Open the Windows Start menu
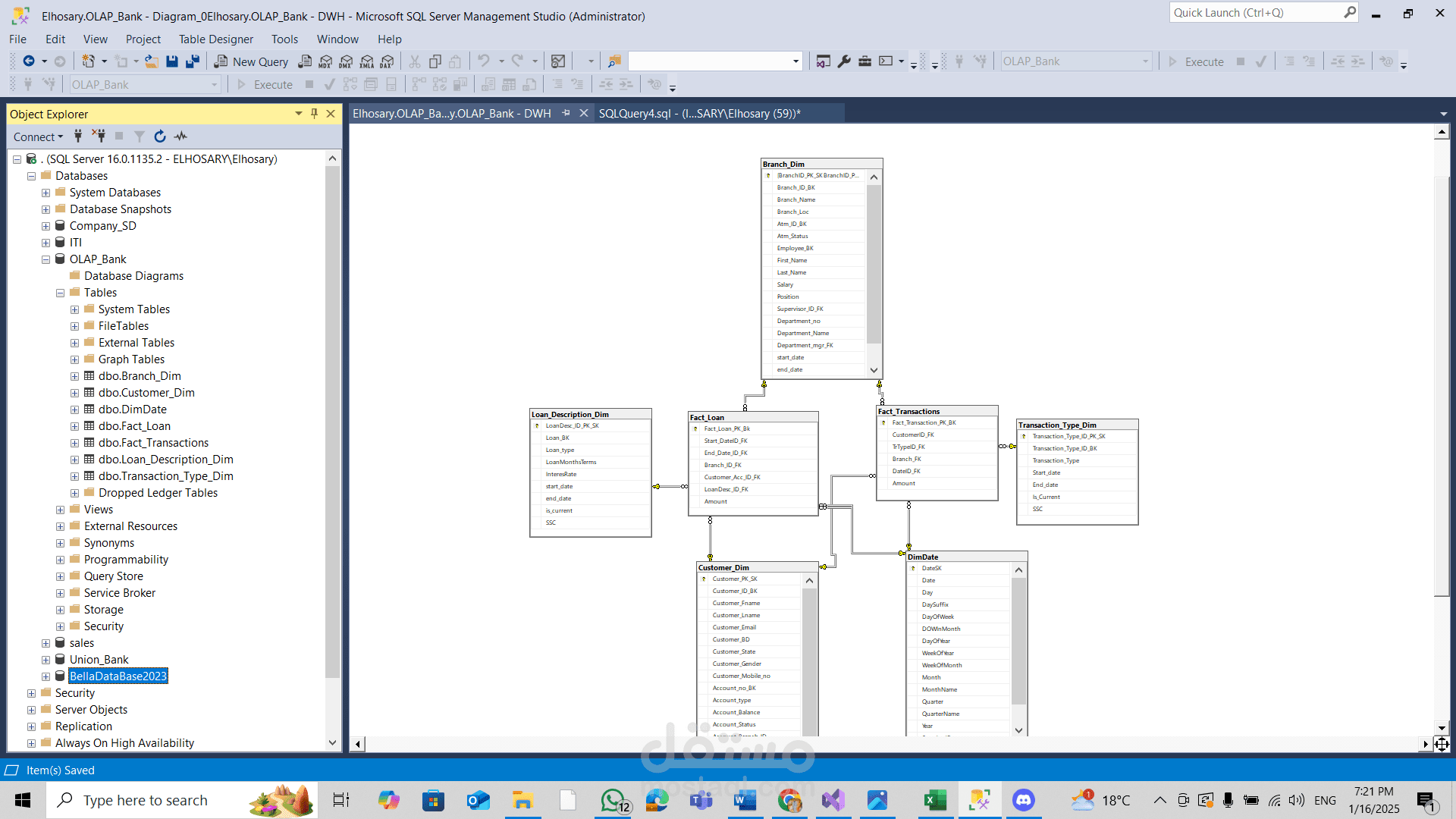1456x819 pixels. (x=23, y=800)
